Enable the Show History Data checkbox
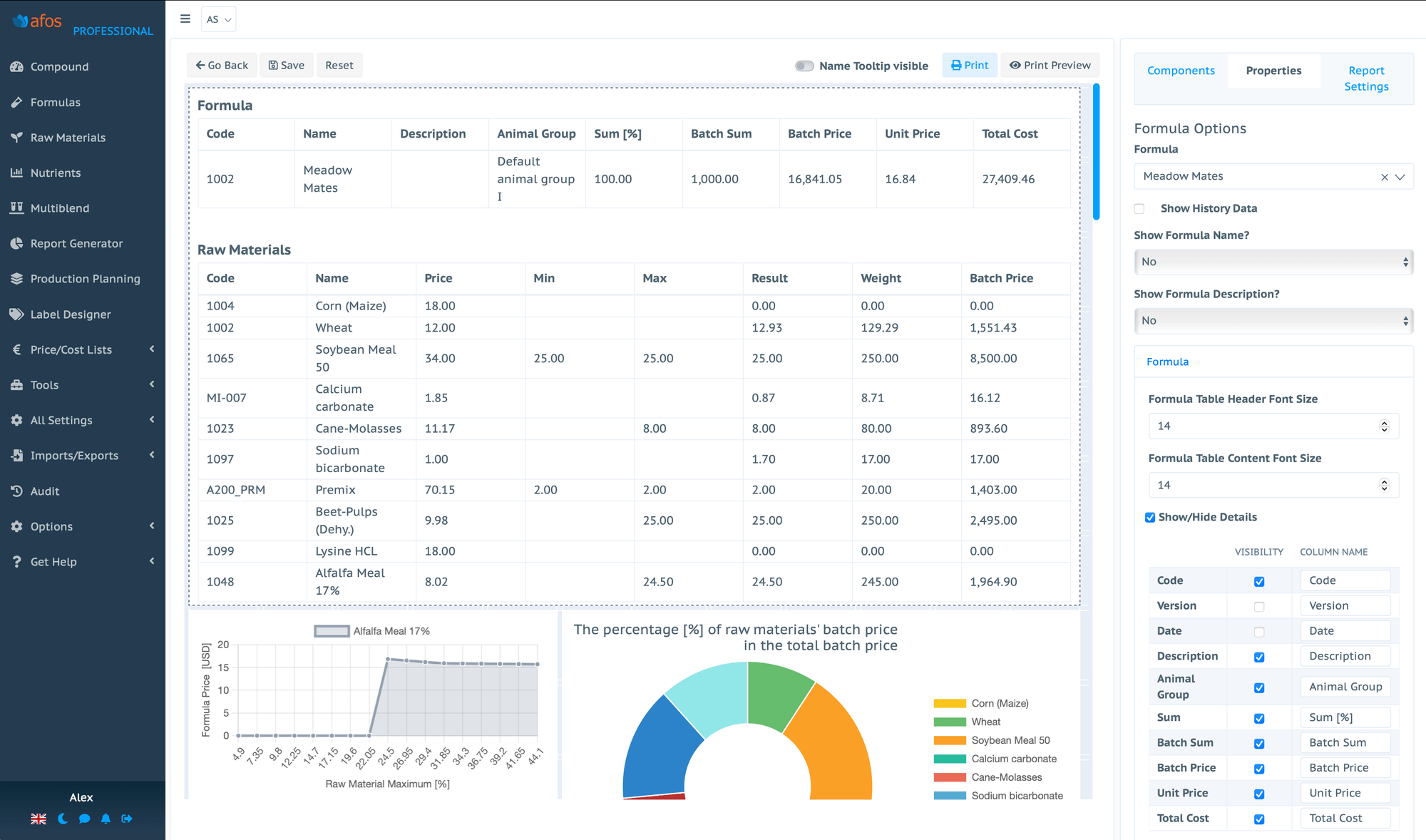The height and width of the screenshot is (840, 1426). point(1139,208)
